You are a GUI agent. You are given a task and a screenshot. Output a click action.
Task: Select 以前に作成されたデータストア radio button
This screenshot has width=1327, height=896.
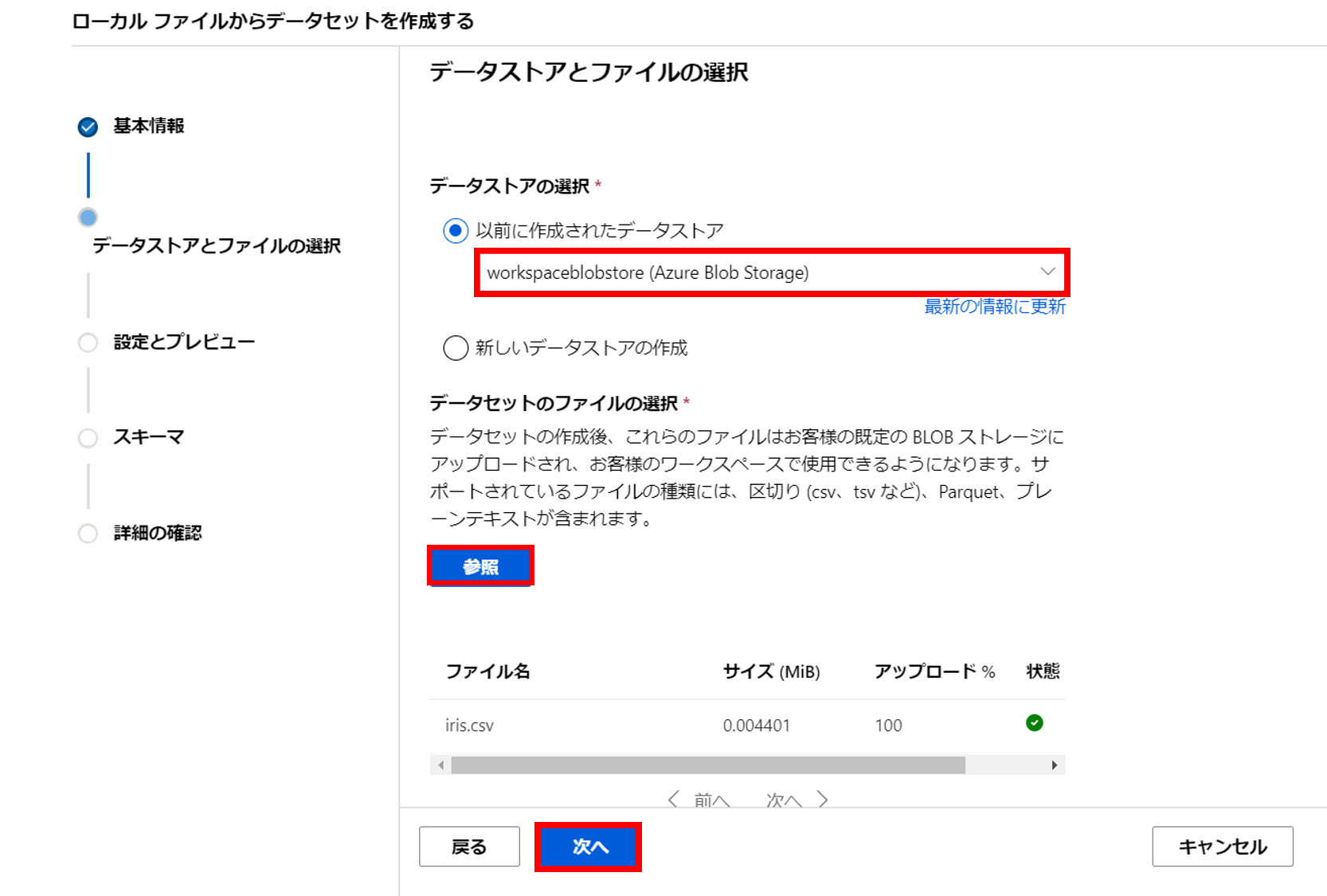(x=455, y=231)
